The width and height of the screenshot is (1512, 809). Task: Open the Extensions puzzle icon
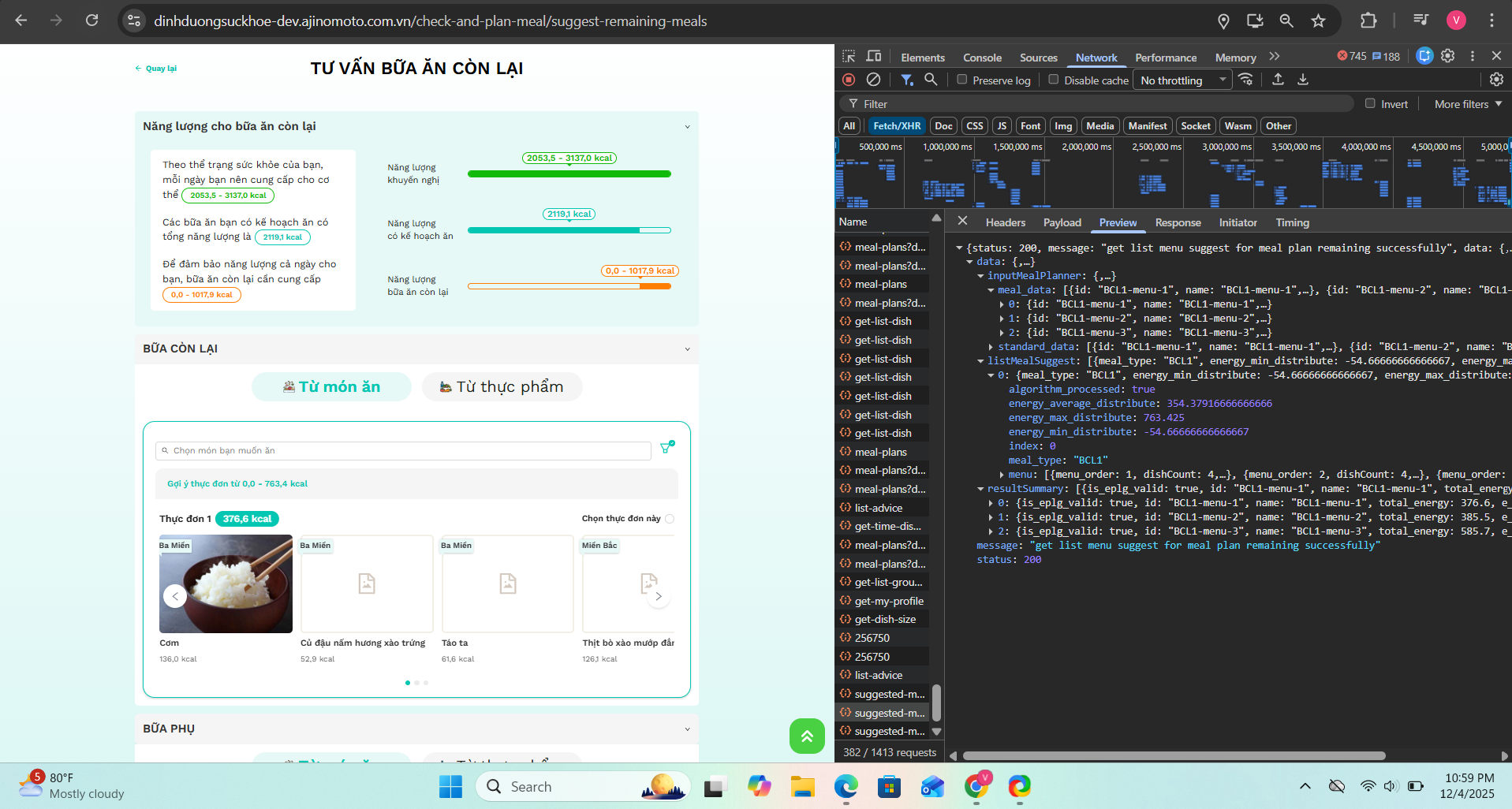pyautogui.click(x=1368, y=21)
